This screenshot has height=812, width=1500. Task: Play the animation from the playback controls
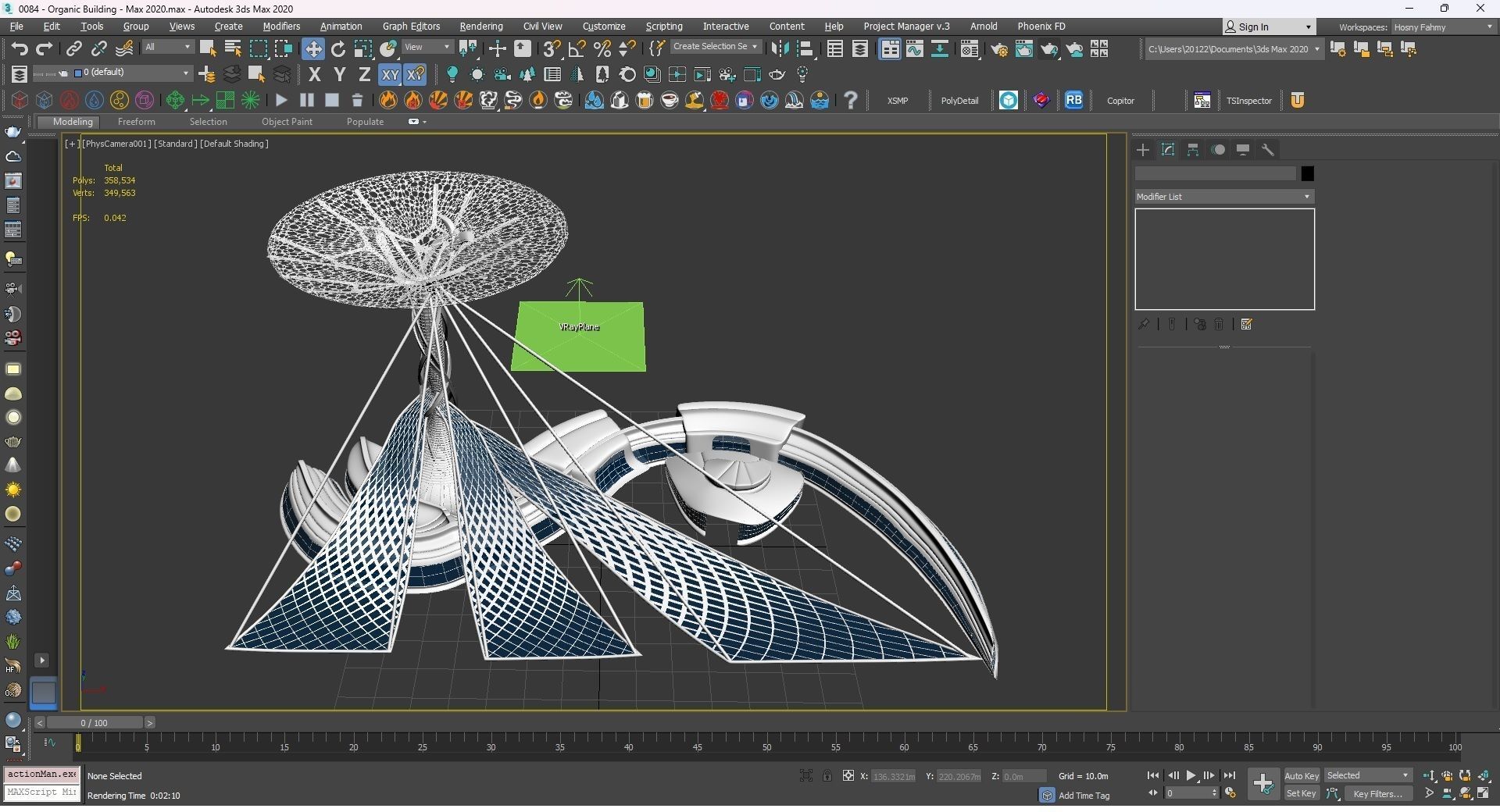[1191, 775]
